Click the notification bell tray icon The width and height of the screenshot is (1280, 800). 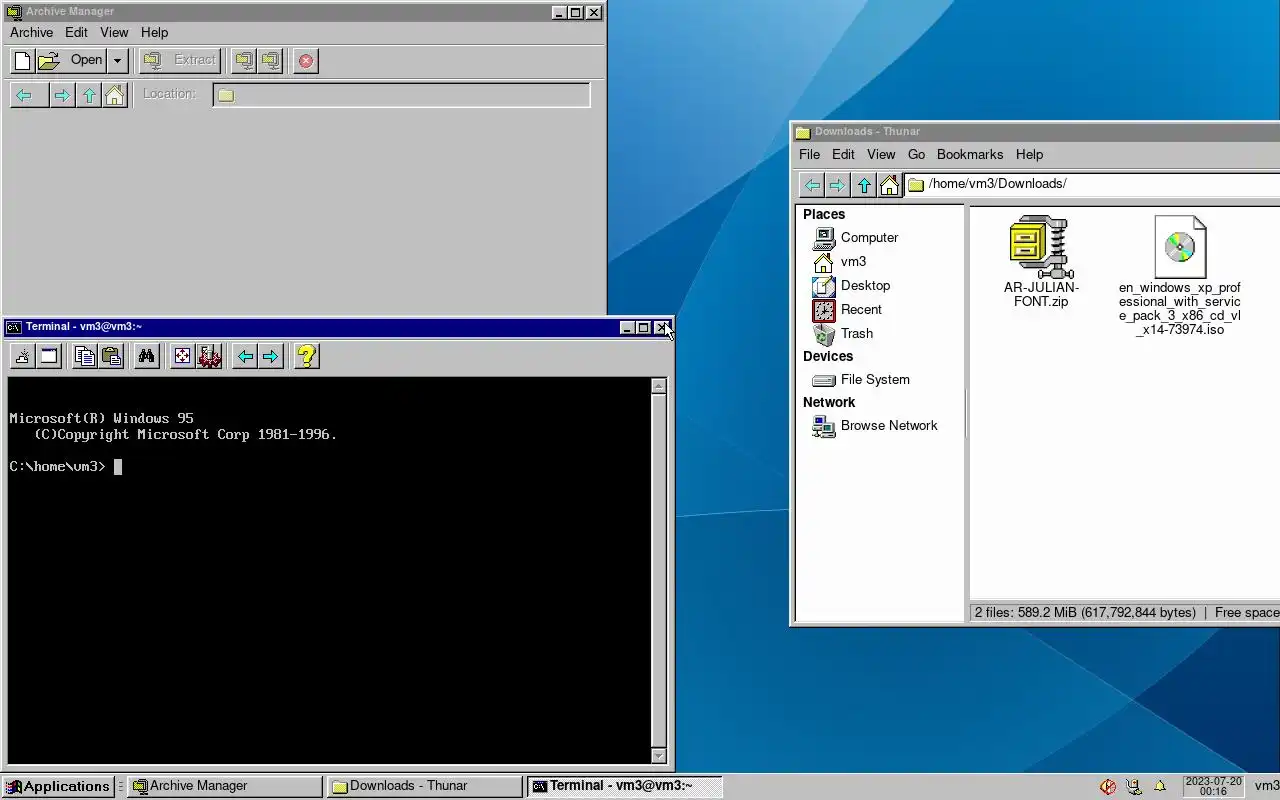click(1160, 786)
